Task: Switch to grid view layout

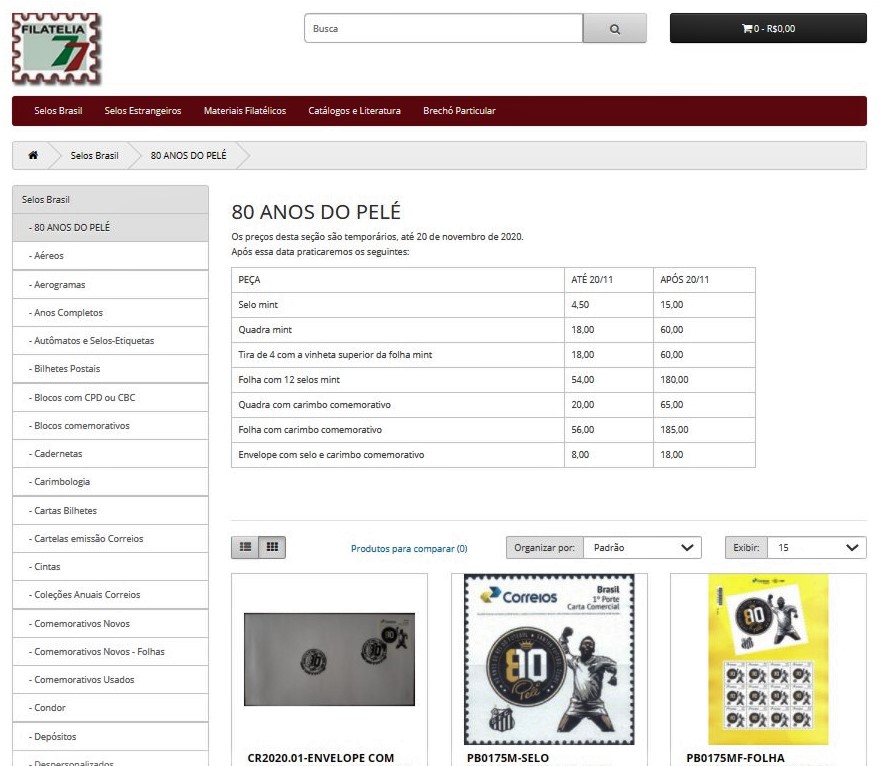Action: [x=272, y=547]
